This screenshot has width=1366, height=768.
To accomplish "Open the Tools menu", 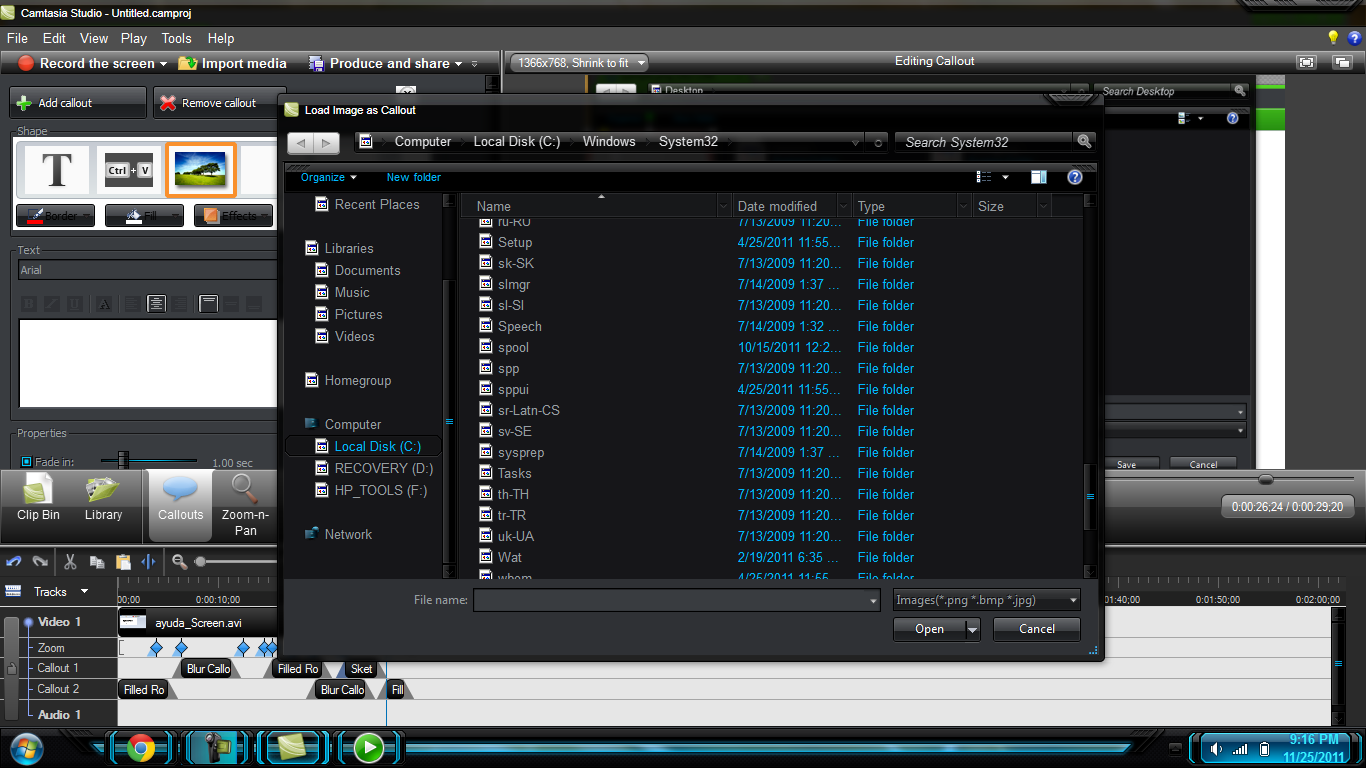I will coord(176,38).
